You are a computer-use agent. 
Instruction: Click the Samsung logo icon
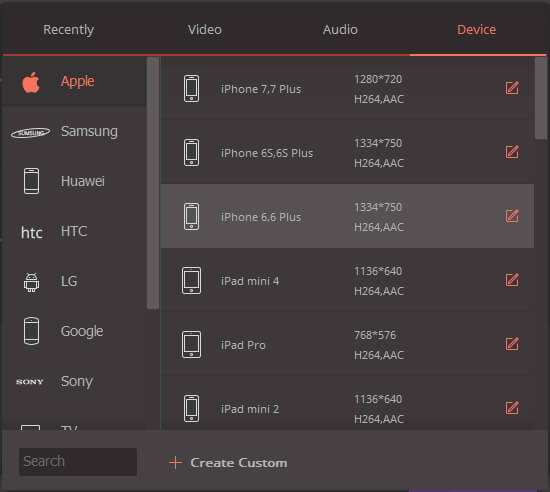coord(31,133)
